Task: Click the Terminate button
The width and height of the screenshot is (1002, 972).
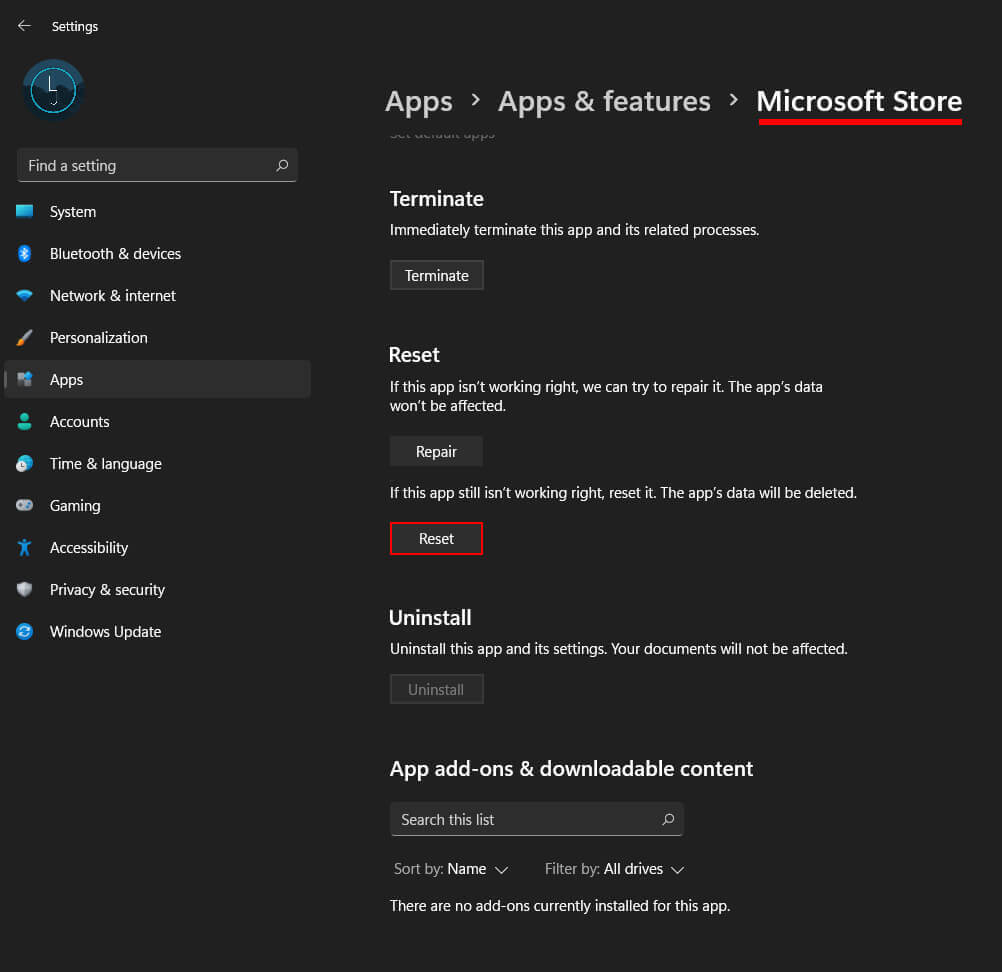Action: coord(436,275)
